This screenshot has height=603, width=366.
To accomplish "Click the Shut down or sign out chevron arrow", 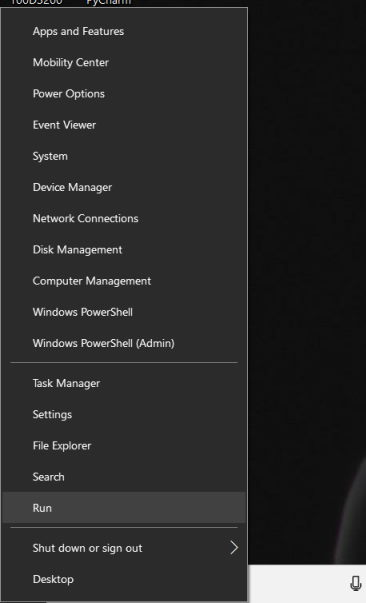I will coord(234,548).
